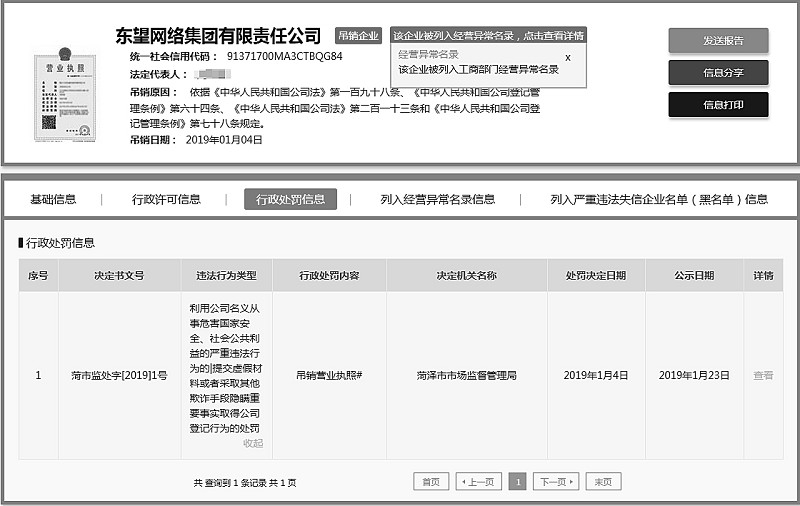Click the 吊销企业 status badge
The image size is (800, 506).
coord(358,36)
